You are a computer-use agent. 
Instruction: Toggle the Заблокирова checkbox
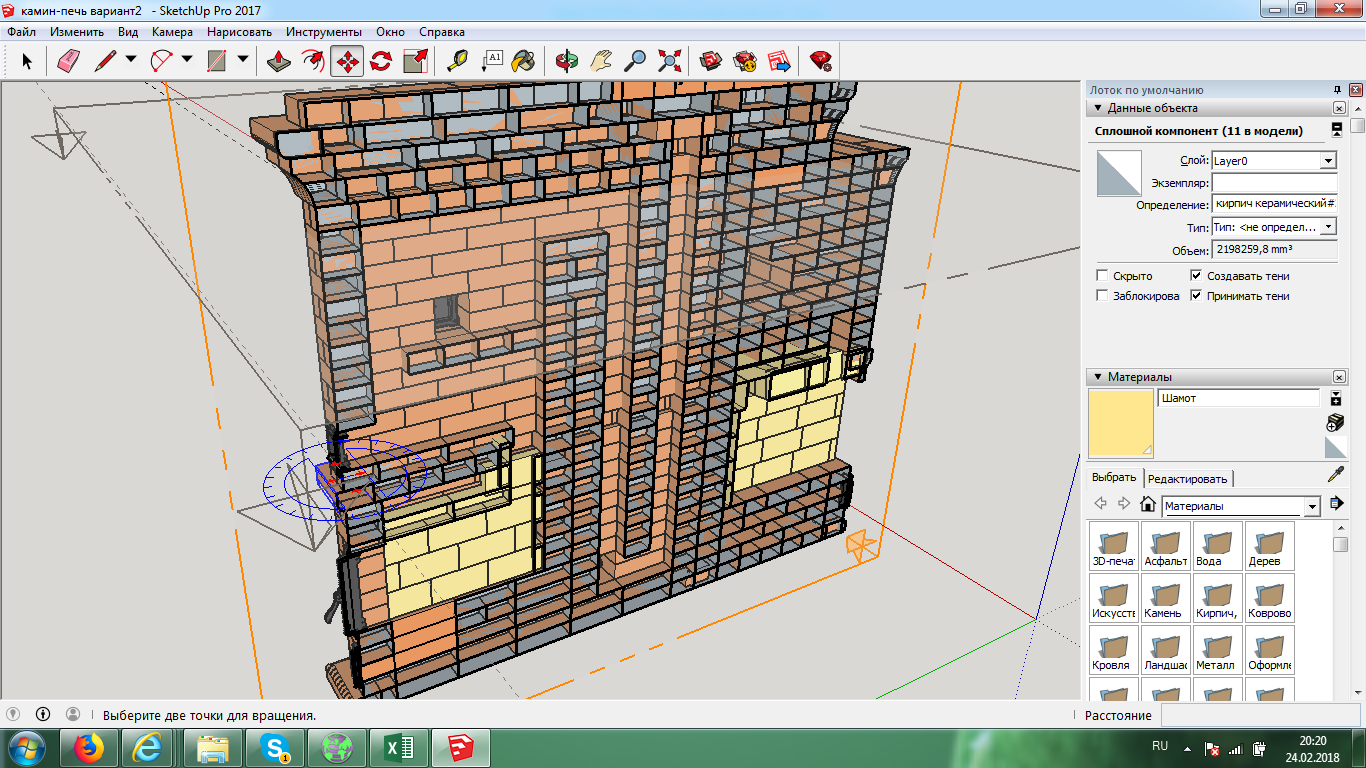point(1102,296)
